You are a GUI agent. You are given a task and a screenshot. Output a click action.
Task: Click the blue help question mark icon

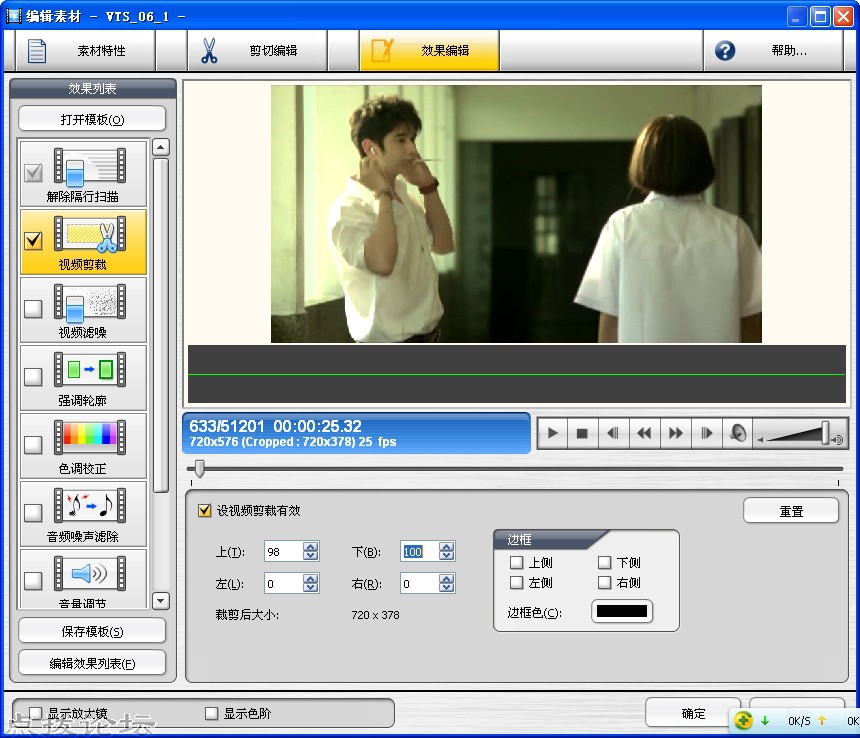[725, 51]
